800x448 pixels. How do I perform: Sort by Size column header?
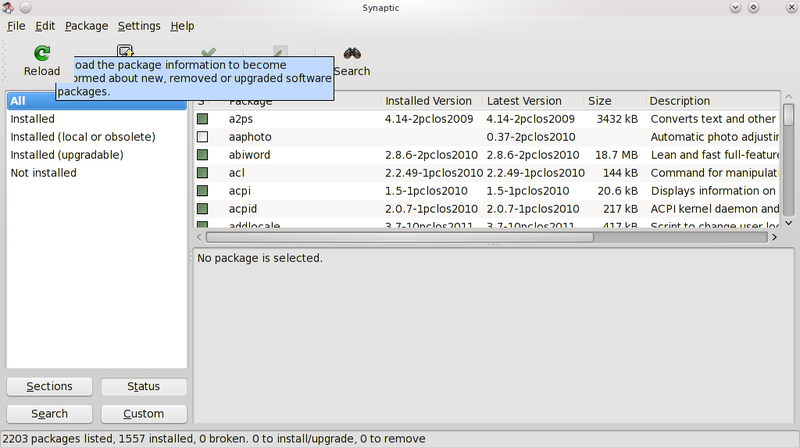(x=614, y=101)
